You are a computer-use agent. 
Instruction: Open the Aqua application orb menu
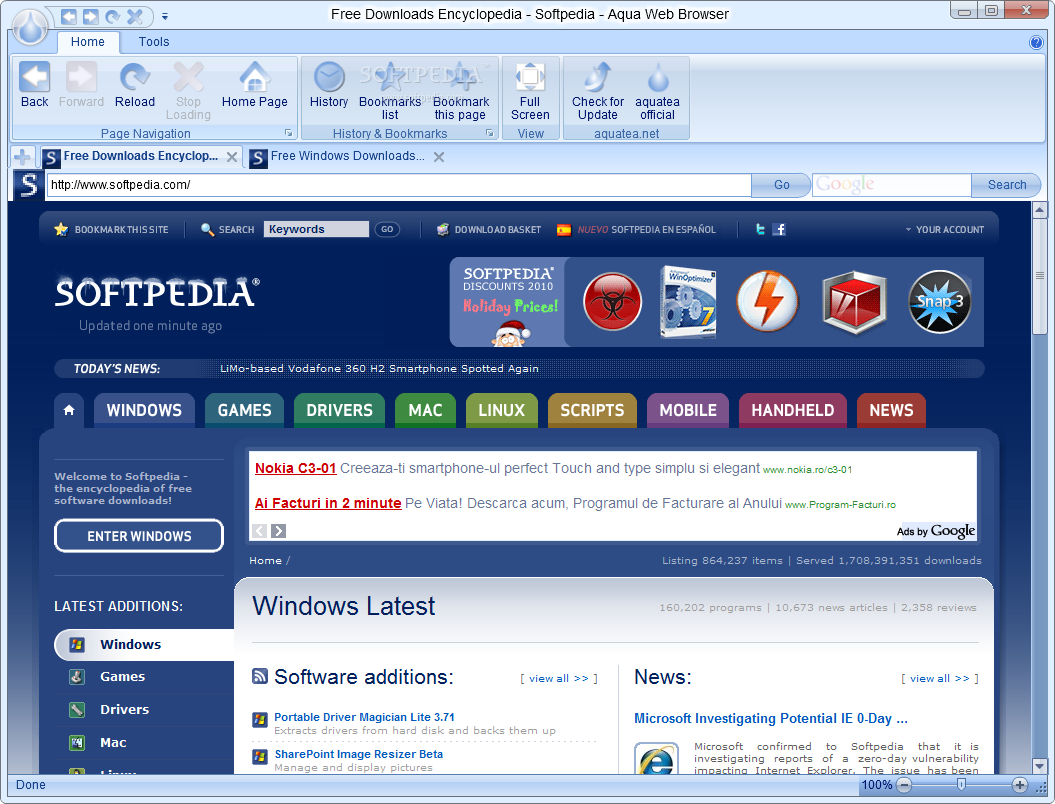point(30,28)
